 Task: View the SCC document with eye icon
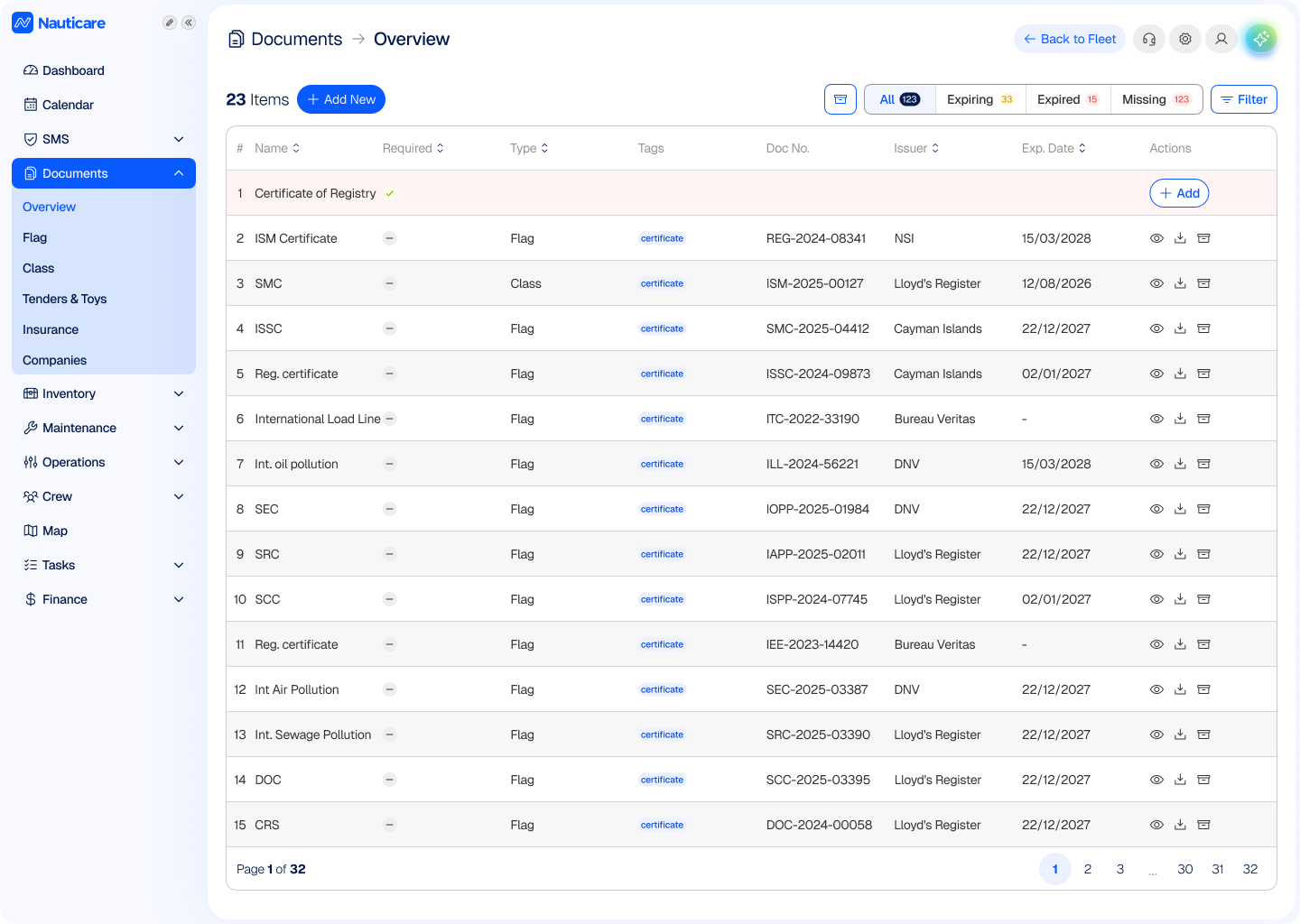click(x=1156, y=599)
